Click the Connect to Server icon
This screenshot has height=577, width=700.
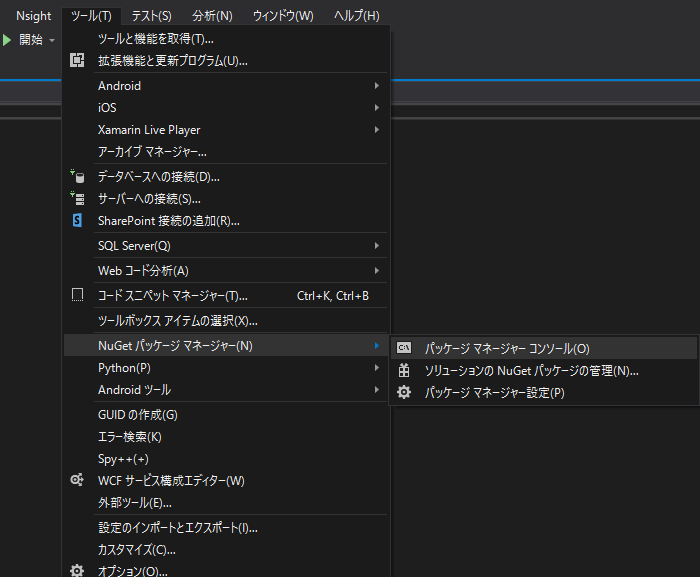point(77,198)
